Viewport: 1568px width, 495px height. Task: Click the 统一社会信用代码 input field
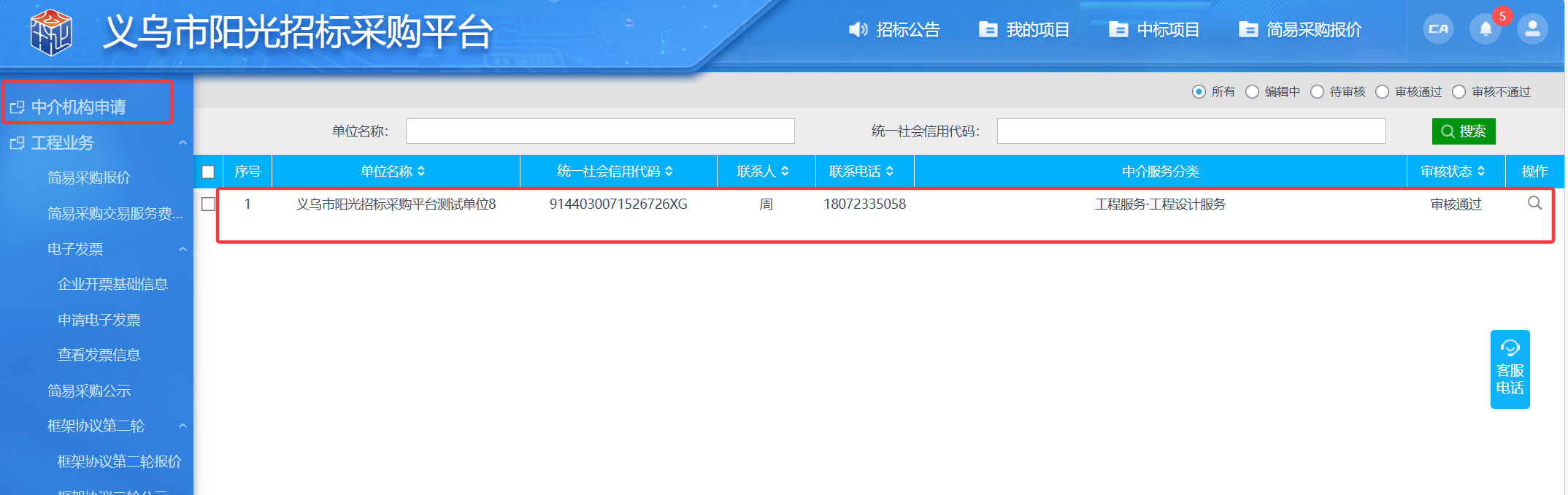click(x=1191, y=131)
